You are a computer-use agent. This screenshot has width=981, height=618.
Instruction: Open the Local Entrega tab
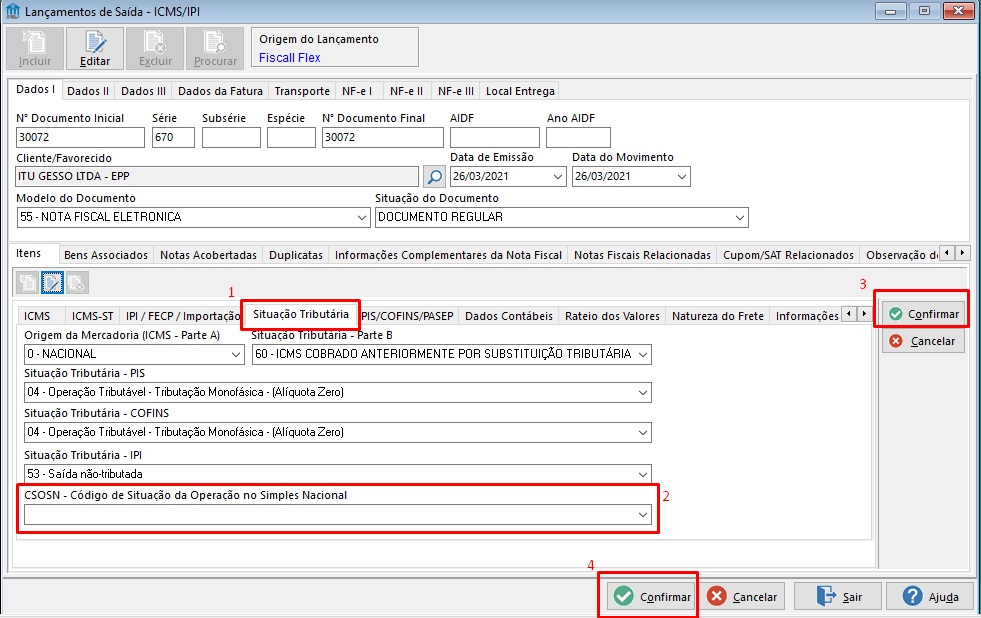point(521,91)
